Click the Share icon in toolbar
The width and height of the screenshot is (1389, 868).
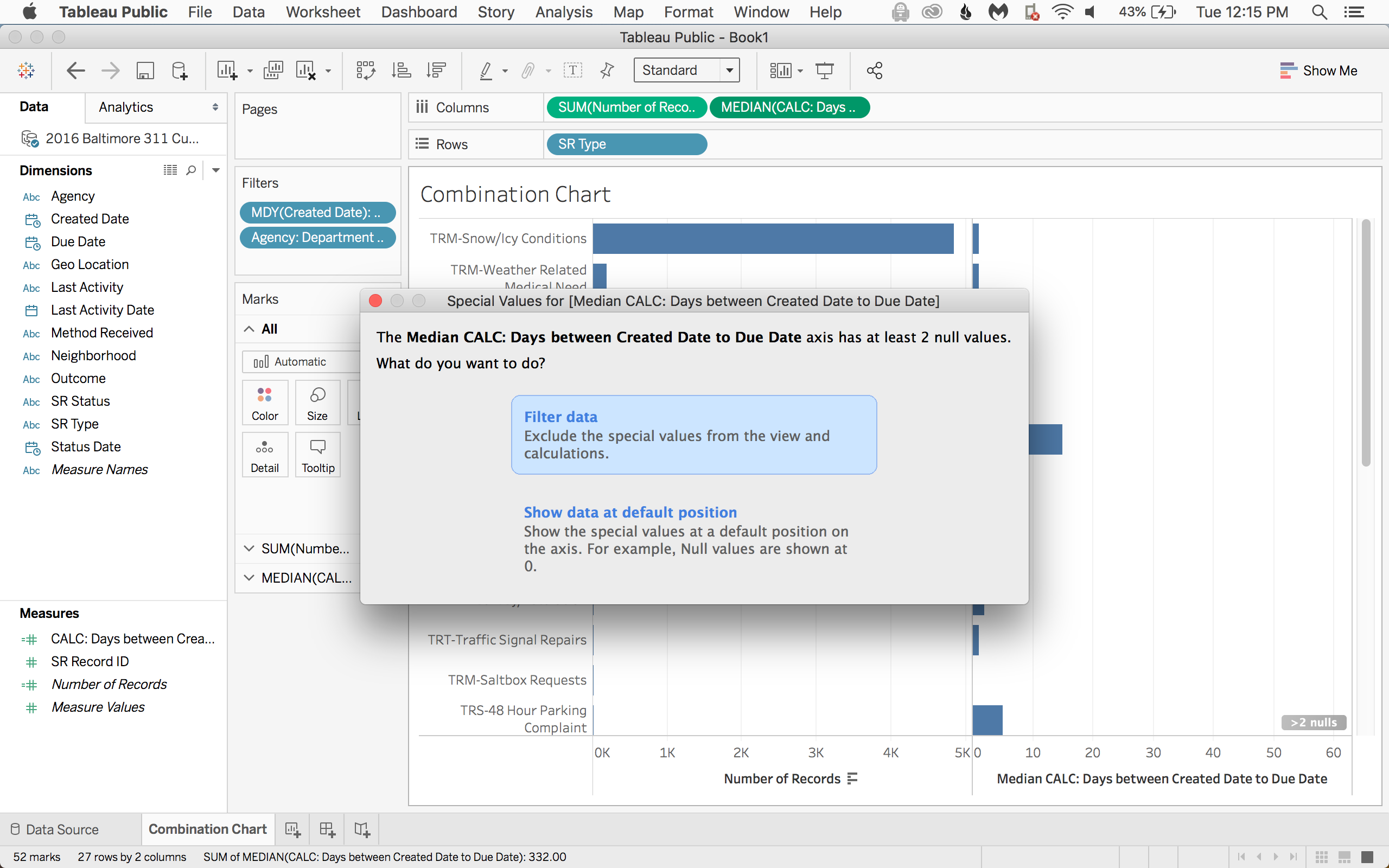click(x=874, y=71)
